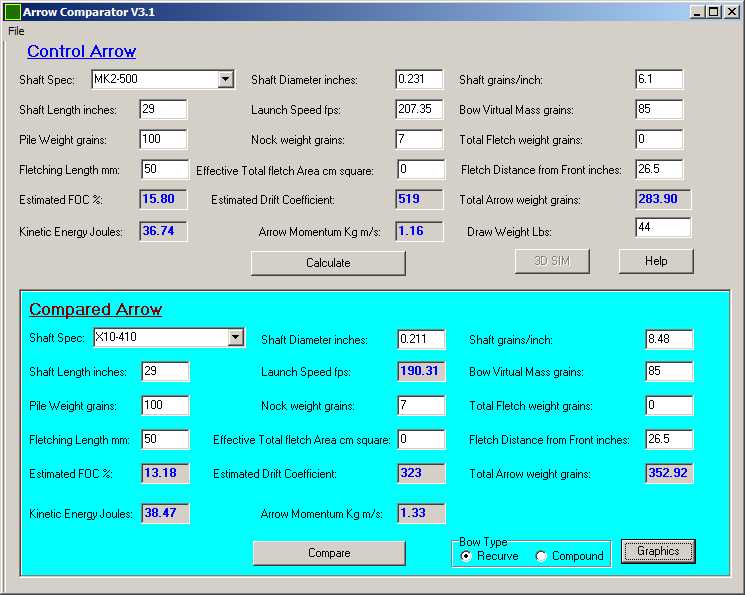Edit Control Arrow Launch Speed field 207.35

pyautogui.click(x=419, y=109)
